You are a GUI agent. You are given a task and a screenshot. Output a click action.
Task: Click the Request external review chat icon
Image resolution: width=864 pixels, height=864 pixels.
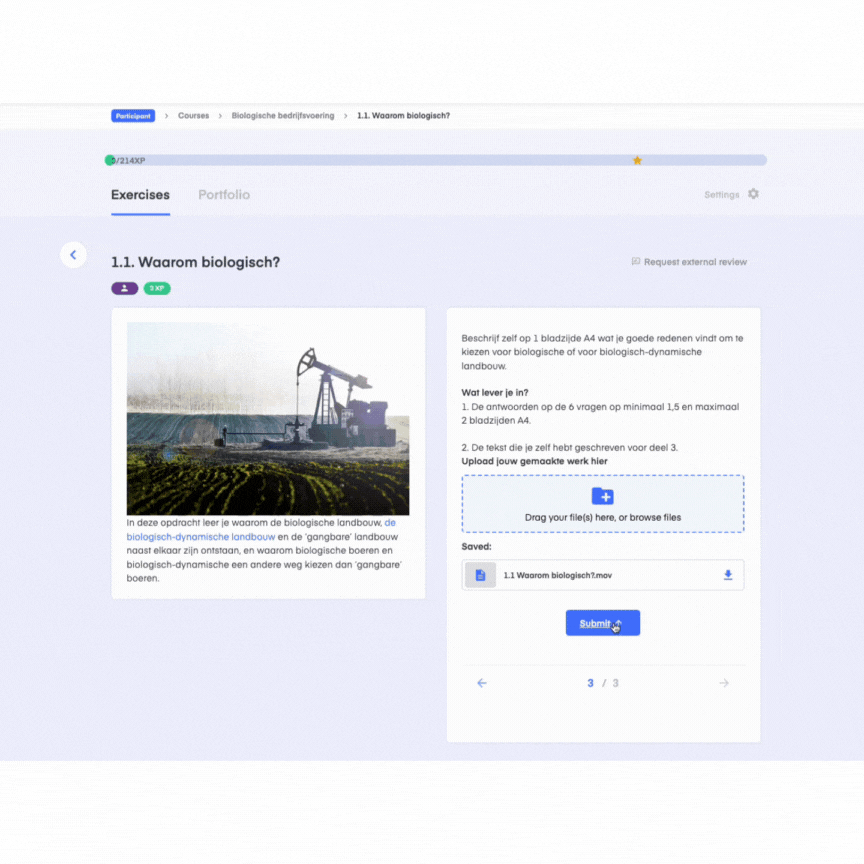(x=635, y=262)
